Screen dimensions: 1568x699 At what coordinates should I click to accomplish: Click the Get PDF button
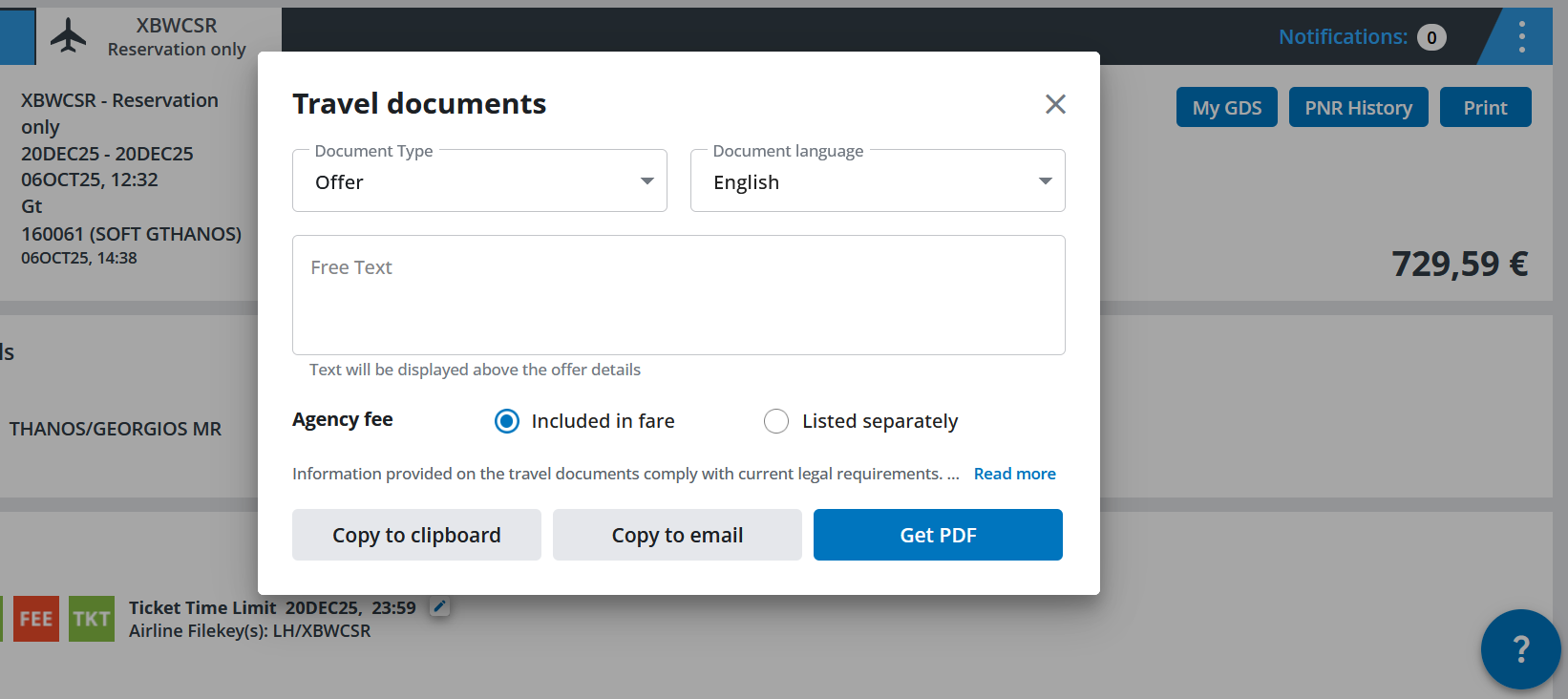pos(938,535)
